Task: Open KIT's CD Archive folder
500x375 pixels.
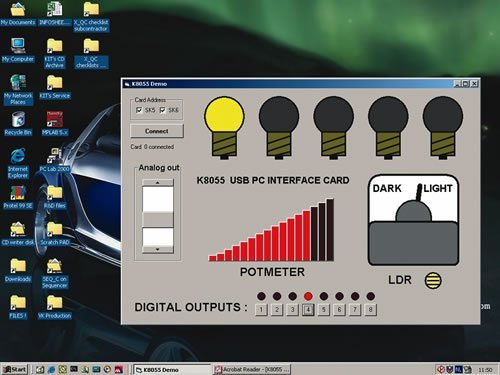Action: pos(54,54)
